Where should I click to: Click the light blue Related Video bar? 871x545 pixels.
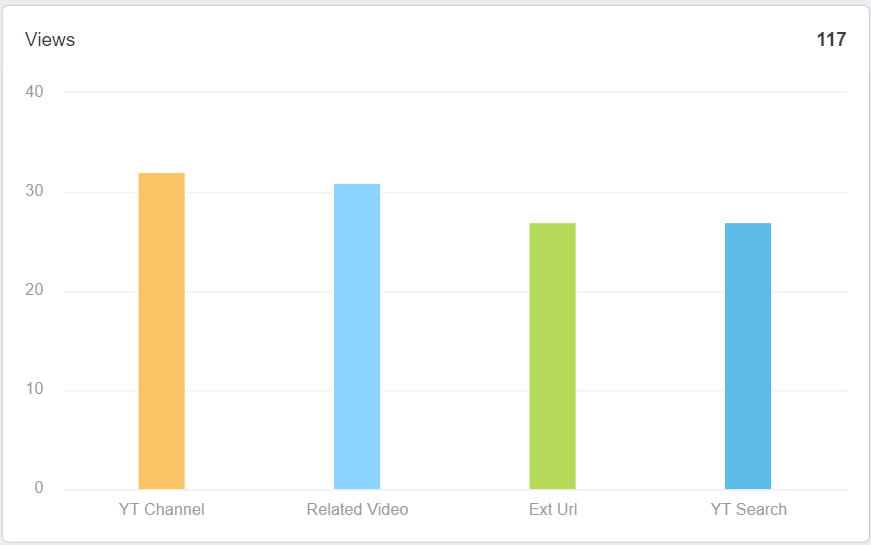coord(357,337)
